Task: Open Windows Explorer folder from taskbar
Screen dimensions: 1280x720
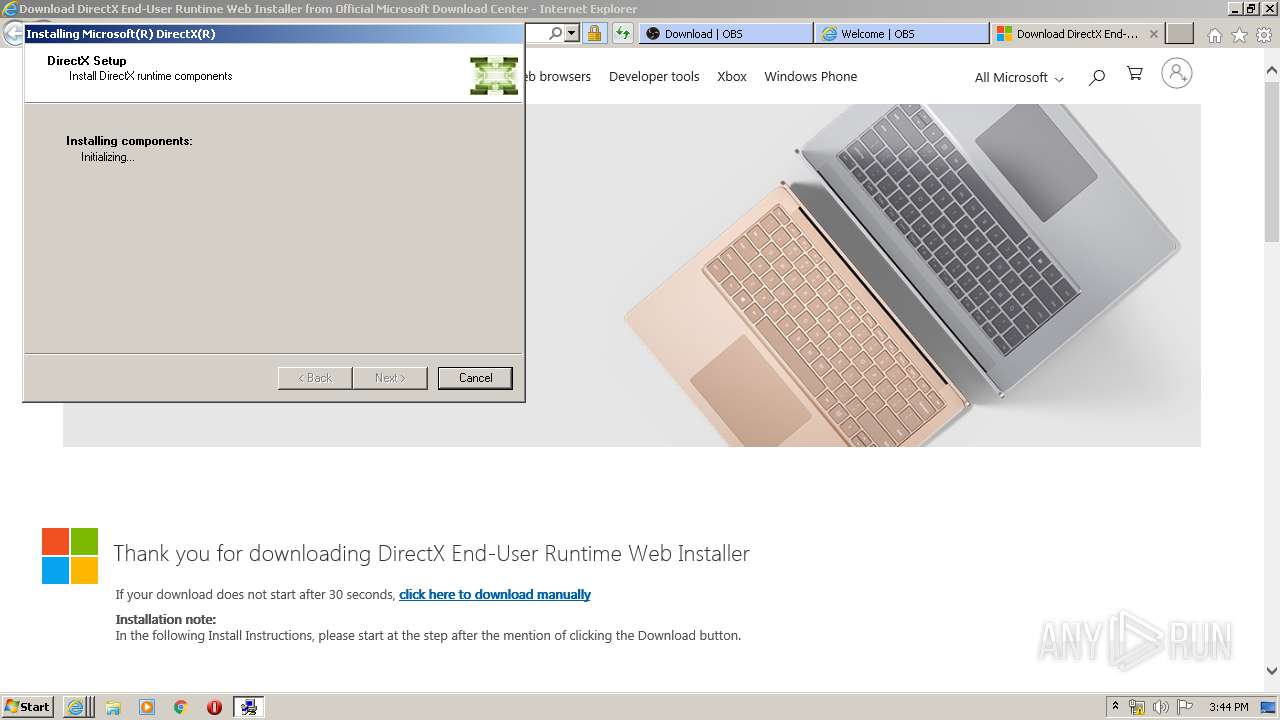Action: 113,707
